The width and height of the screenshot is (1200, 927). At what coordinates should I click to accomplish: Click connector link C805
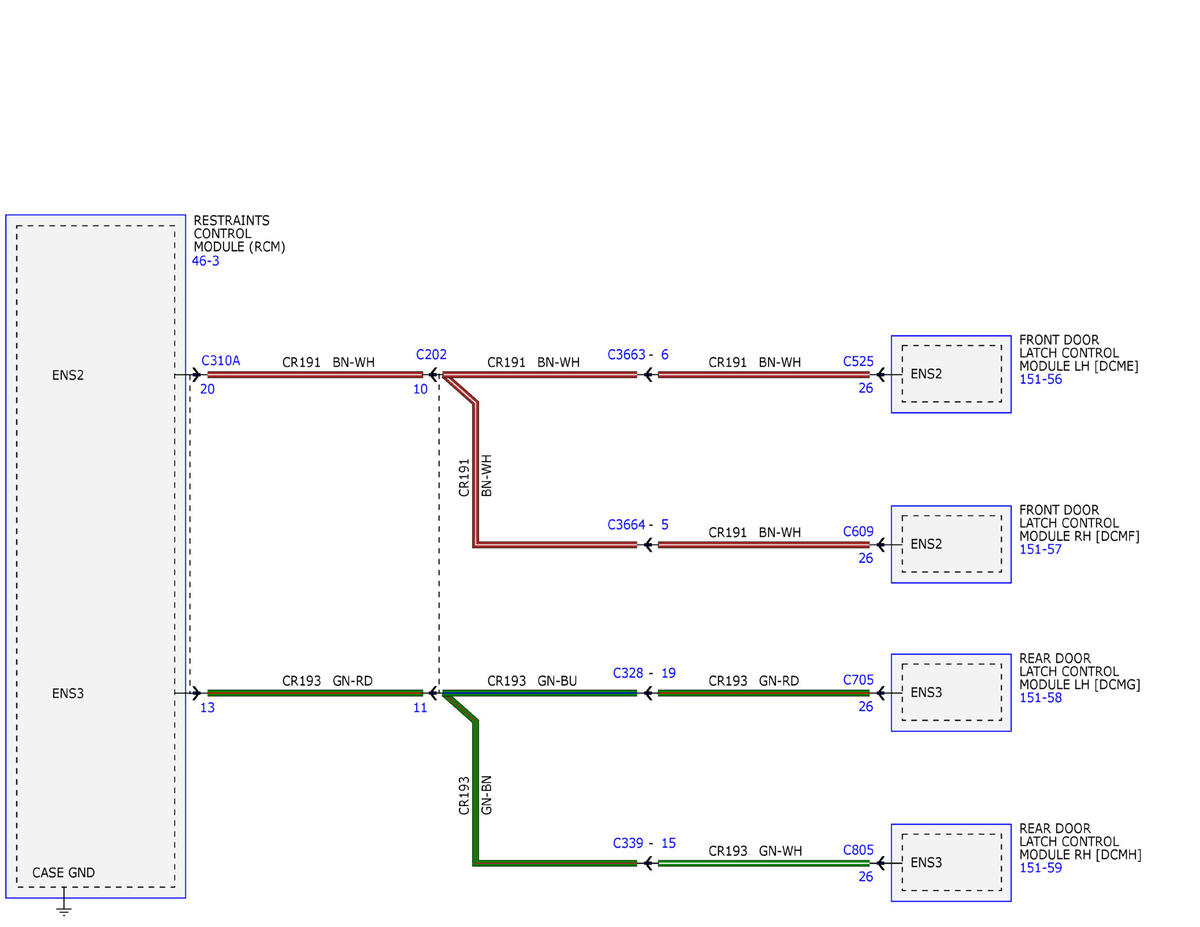(x=858, y=850)
